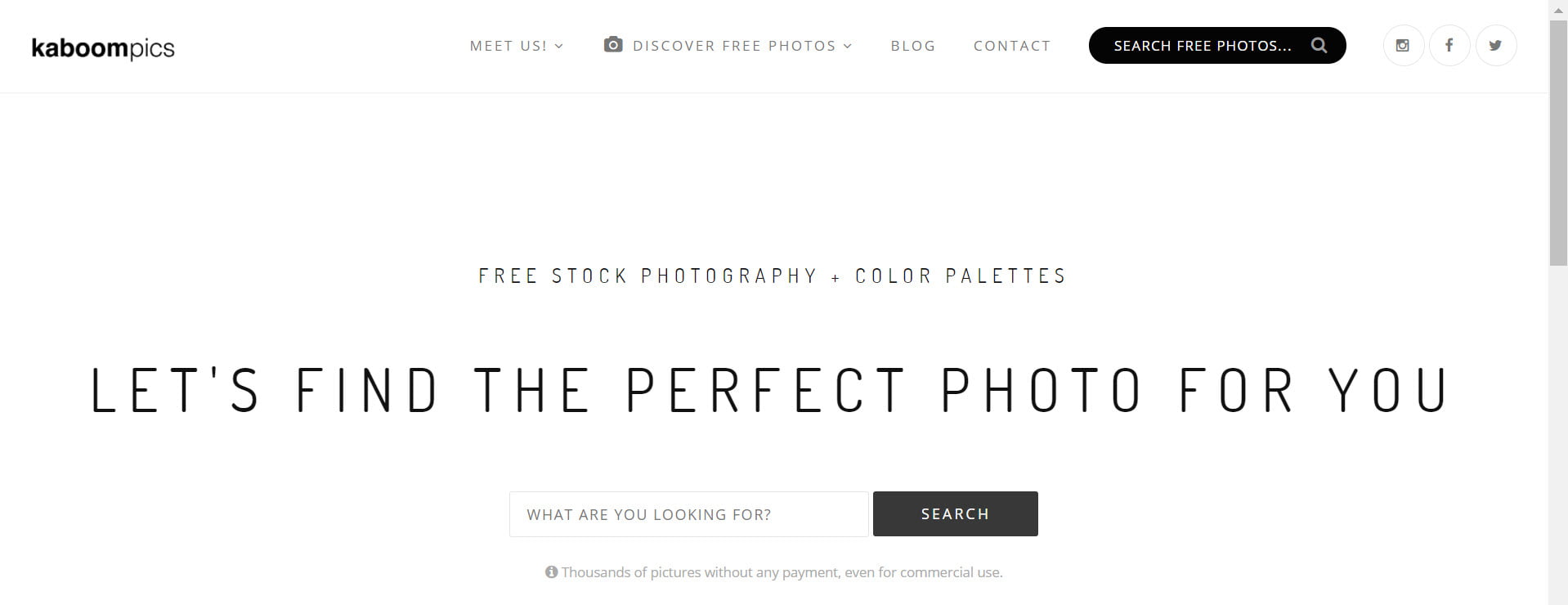Screen dimensions: 1568x605
Task: Expand the Discover Free Photos chevron arrow
Action: coord(848,47)
